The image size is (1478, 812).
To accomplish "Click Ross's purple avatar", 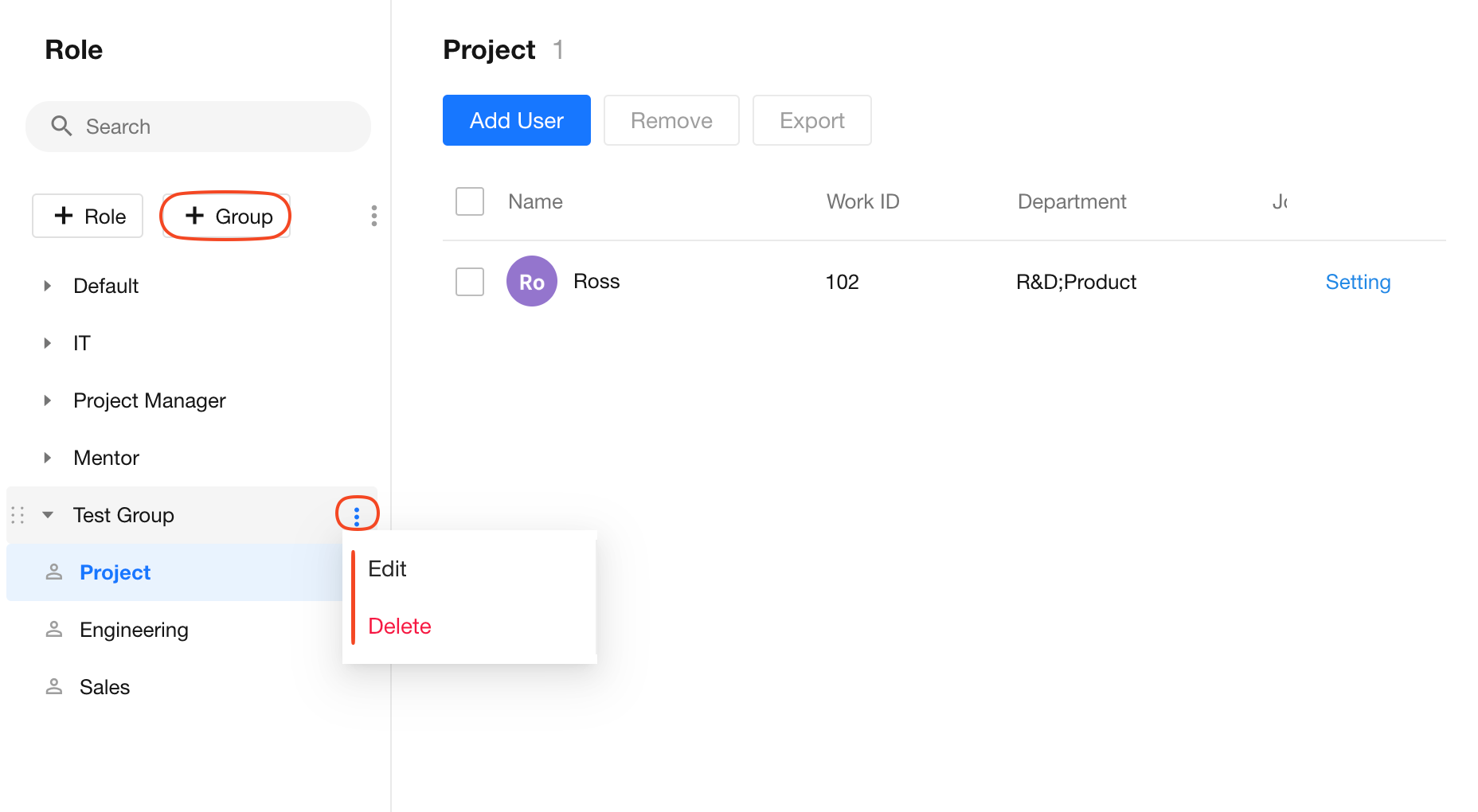I will [x=531, y=281].
